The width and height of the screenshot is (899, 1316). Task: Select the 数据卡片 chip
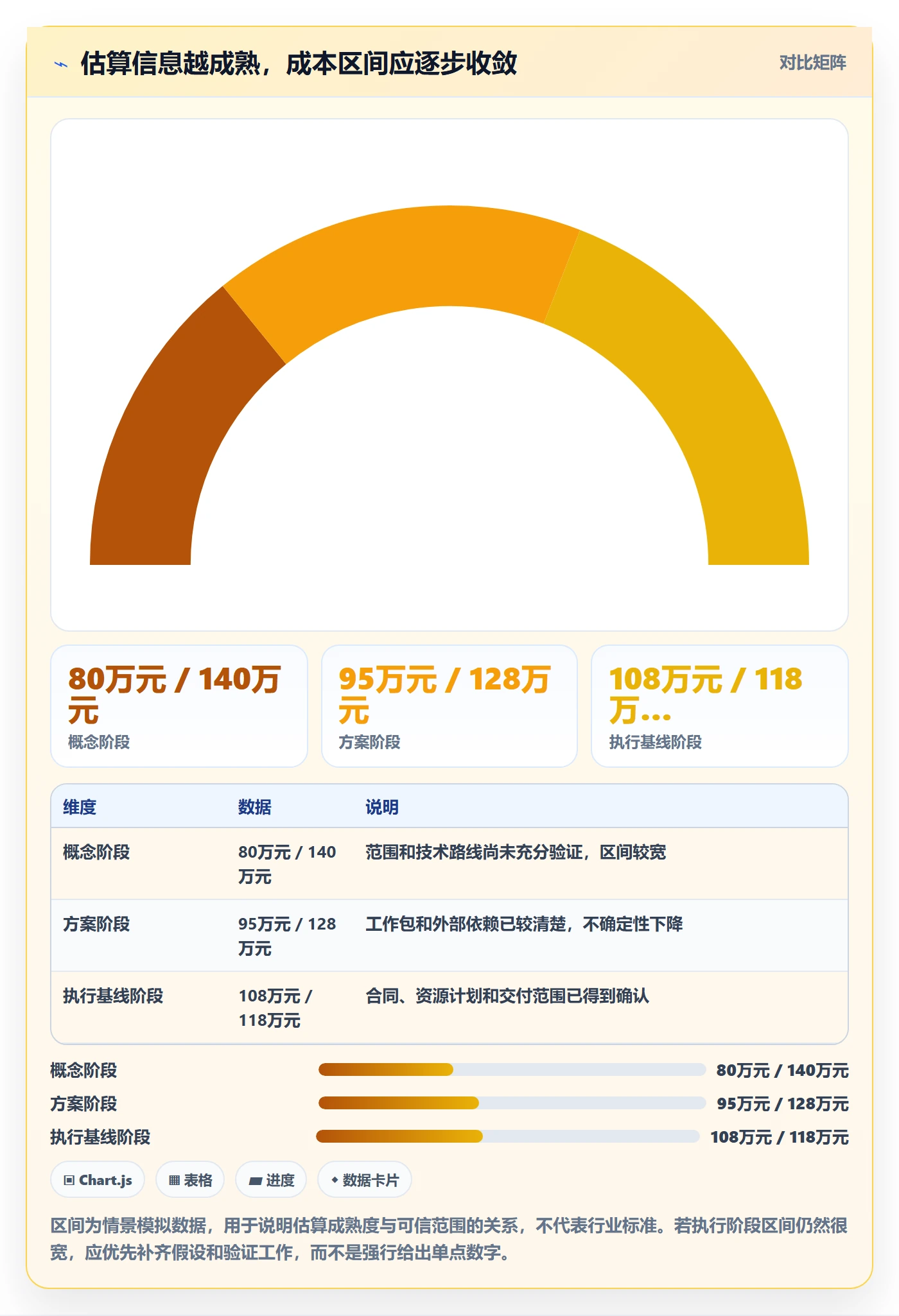coord(365,1180)
